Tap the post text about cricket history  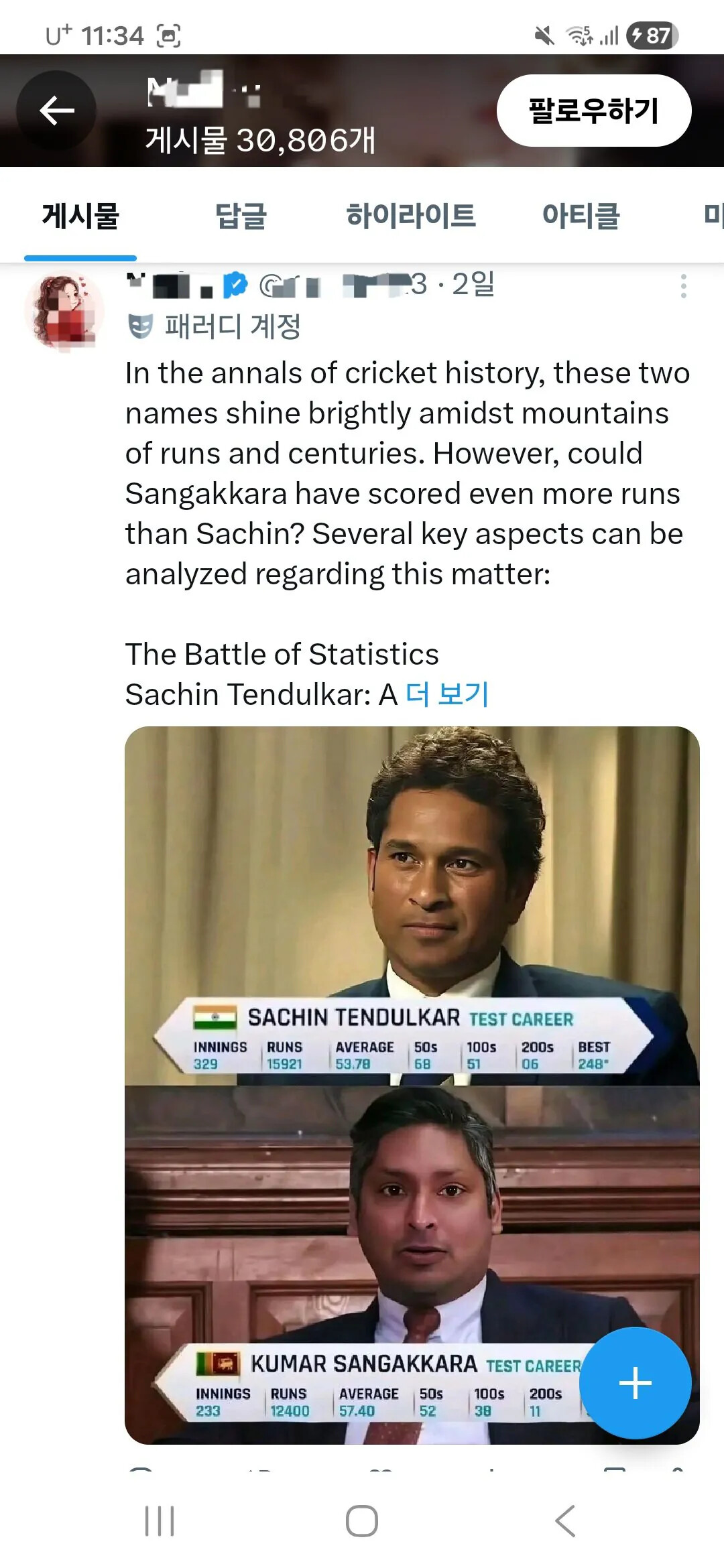406,473
